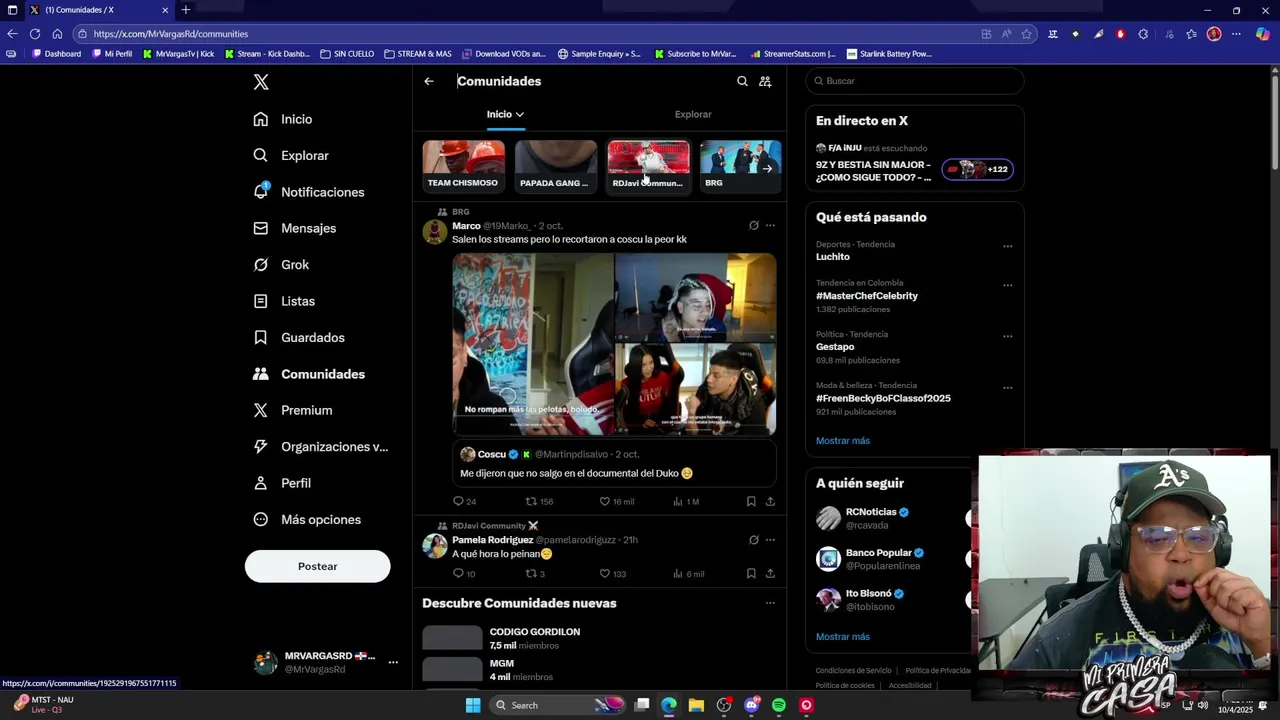Open the MrVargasTv | Kick bookmark
The width and height of the screenshot is (1280, 720).
178,54
